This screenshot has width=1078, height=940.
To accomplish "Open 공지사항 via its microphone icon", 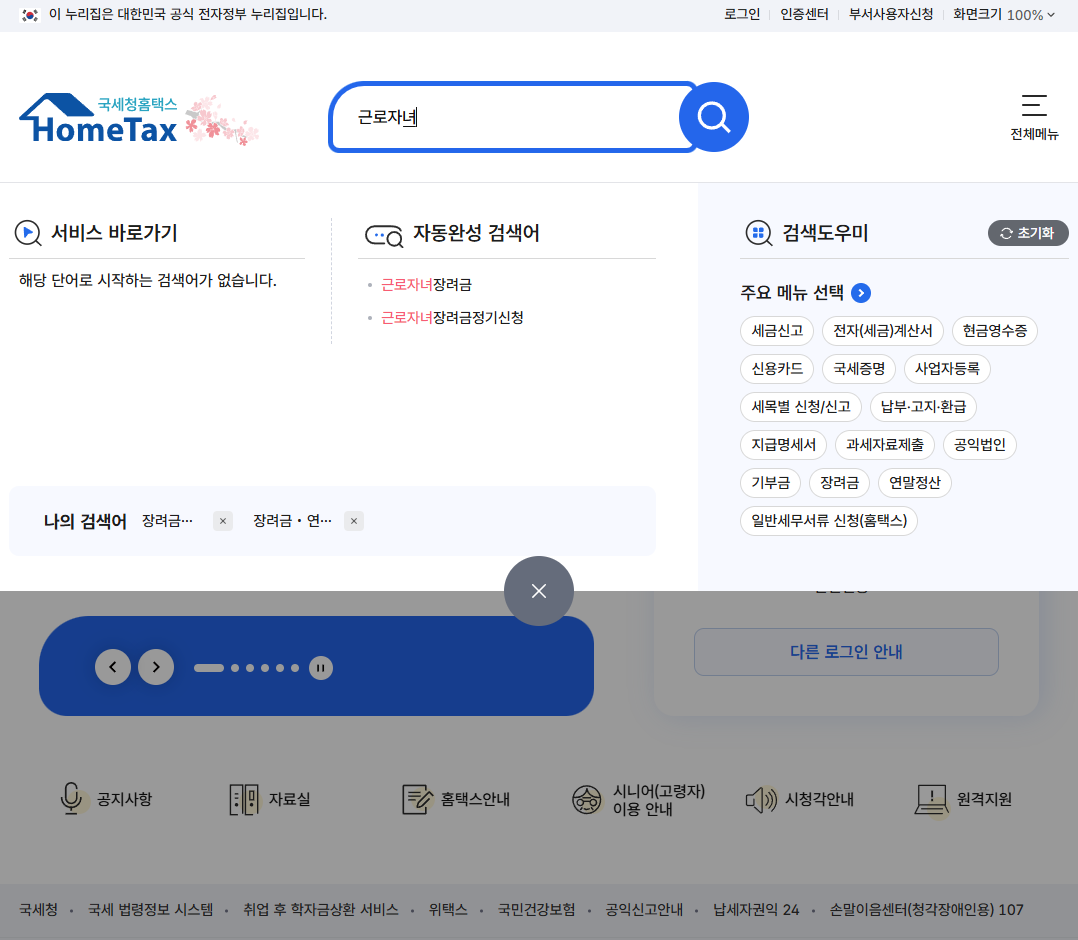I will 71,798.
